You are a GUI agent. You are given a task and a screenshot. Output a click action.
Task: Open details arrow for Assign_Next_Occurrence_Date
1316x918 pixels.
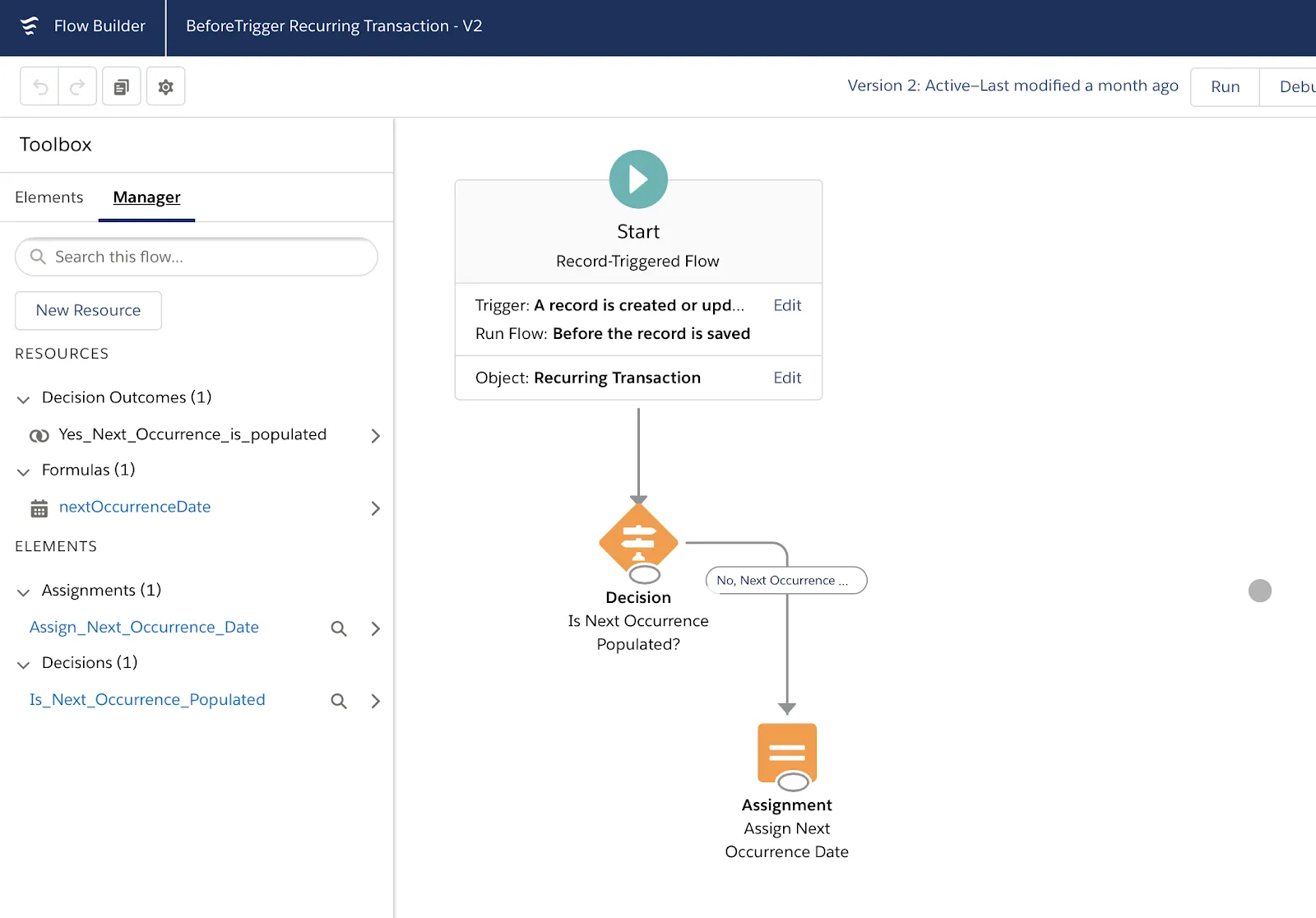(375, 628)
